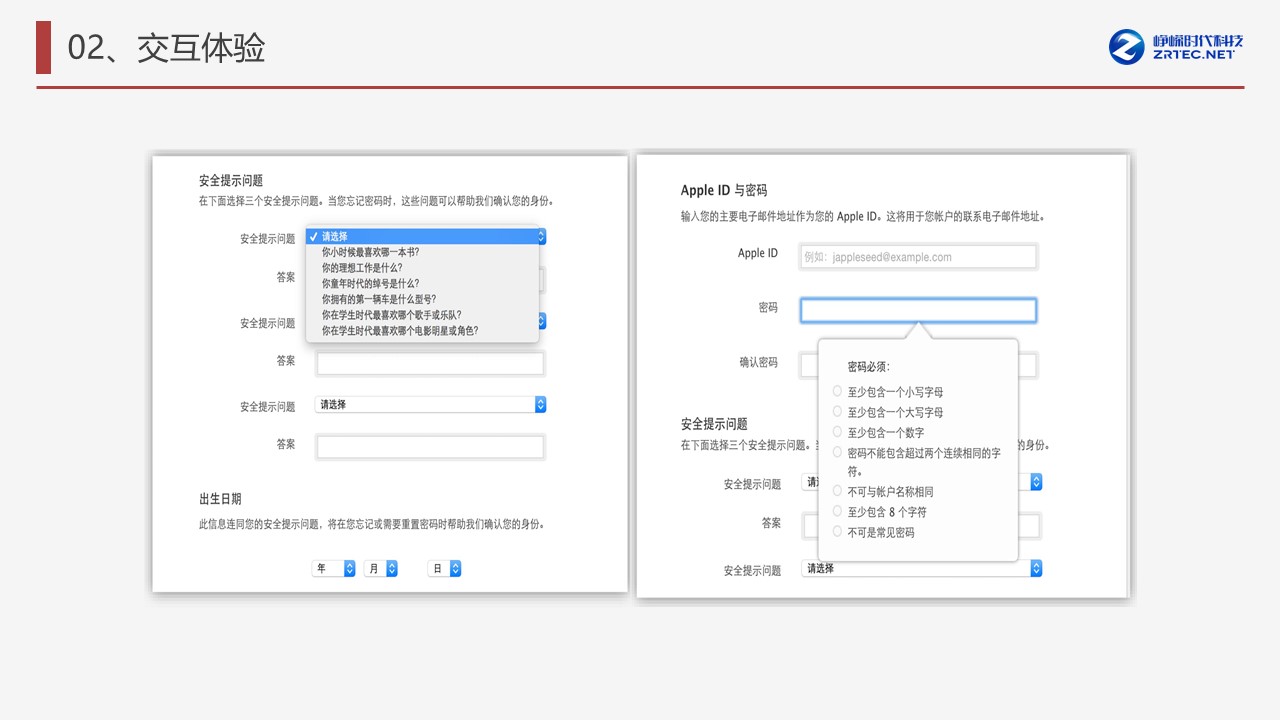Click the Apple ID email input field

point(917,257)
